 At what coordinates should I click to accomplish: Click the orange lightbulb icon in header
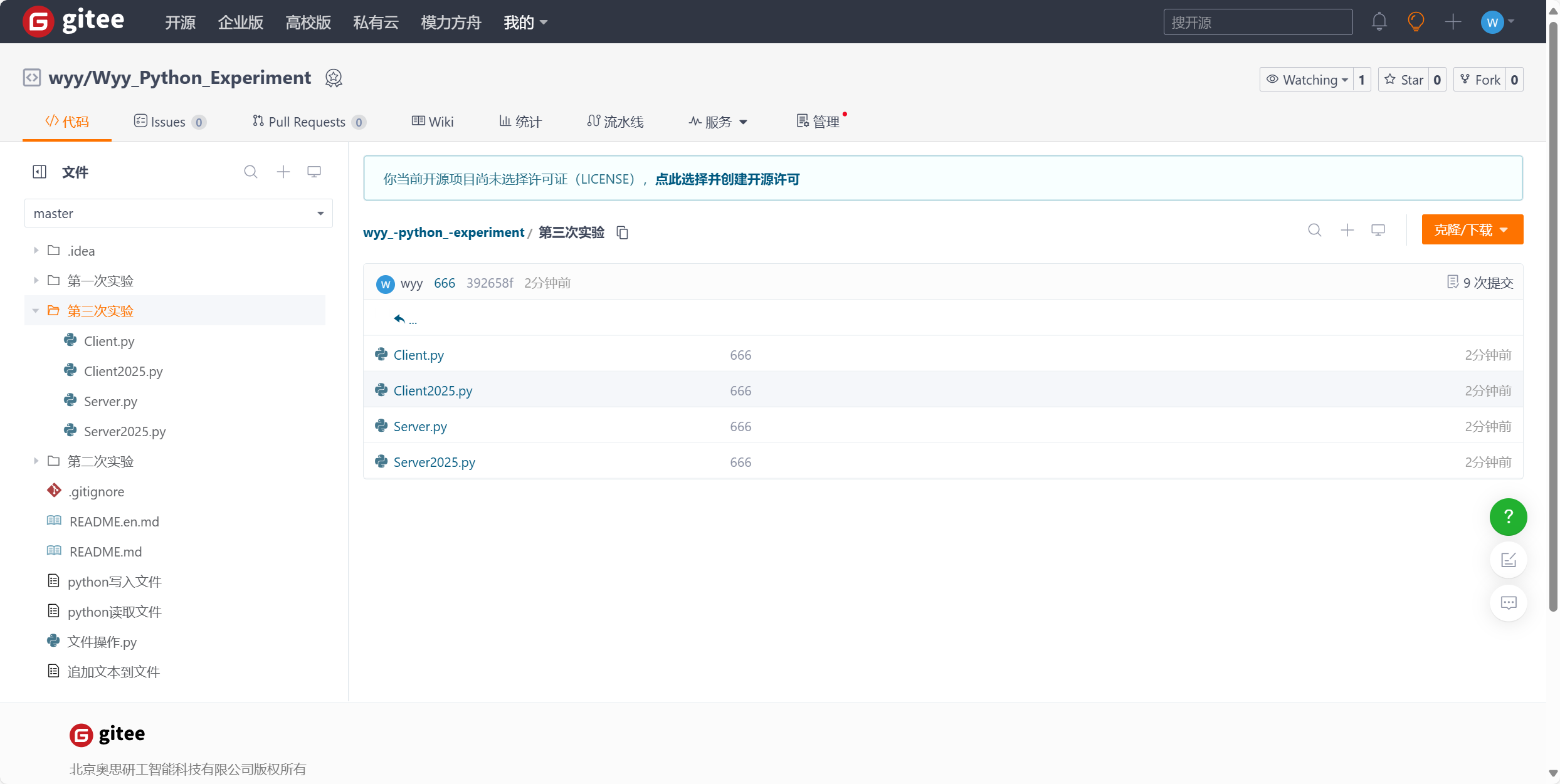point(1416,22)
